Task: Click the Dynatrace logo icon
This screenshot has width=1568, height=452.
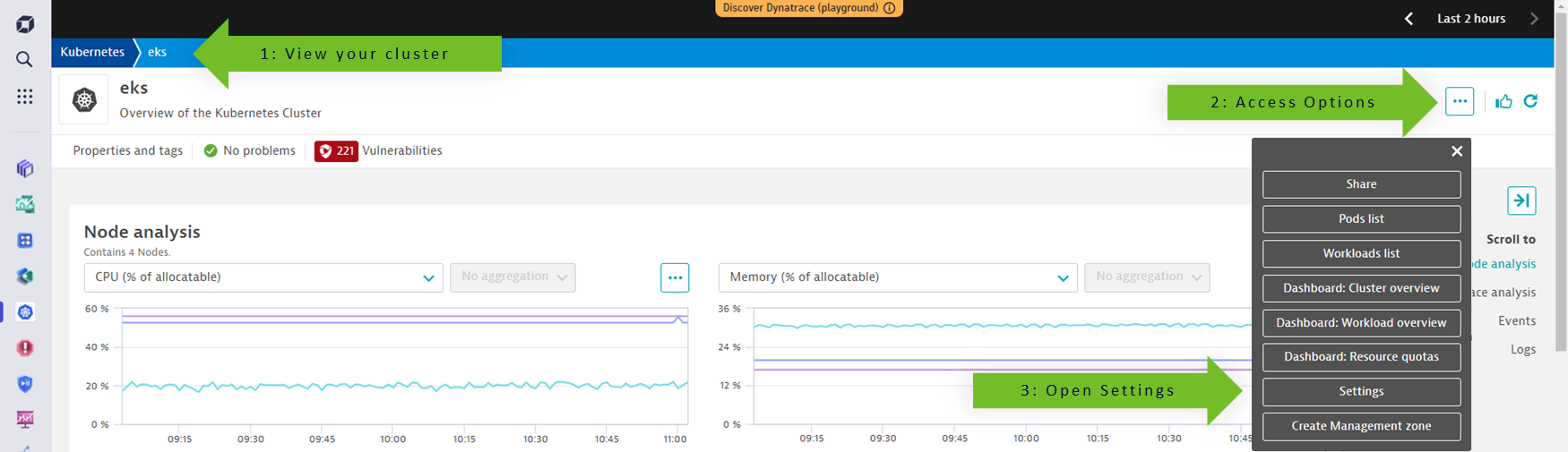Action: click(25, 24)
